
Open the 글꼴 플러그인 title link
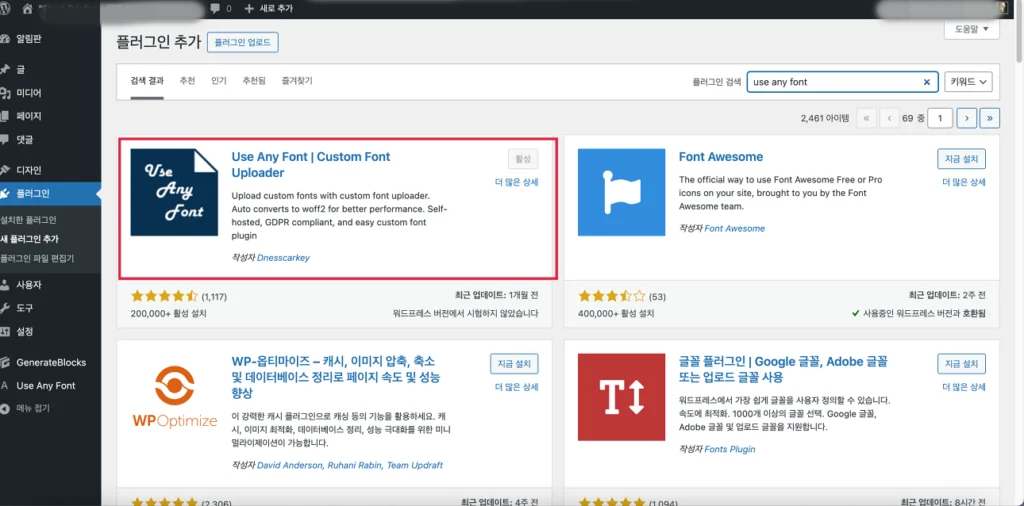coord(783,369)
